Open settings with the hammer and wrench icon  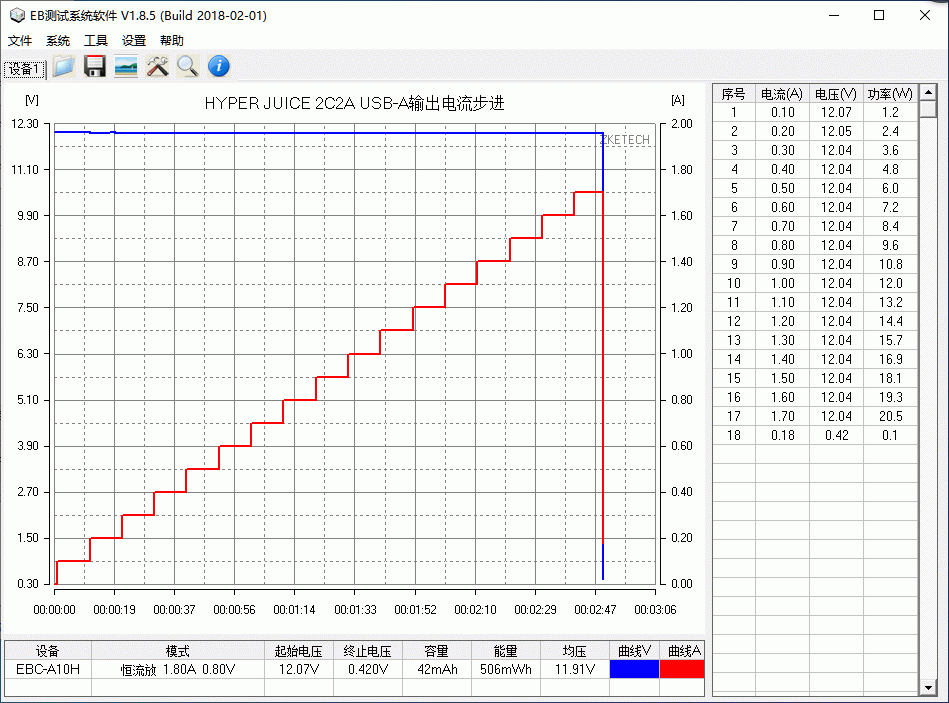click(x=157, y=66)
